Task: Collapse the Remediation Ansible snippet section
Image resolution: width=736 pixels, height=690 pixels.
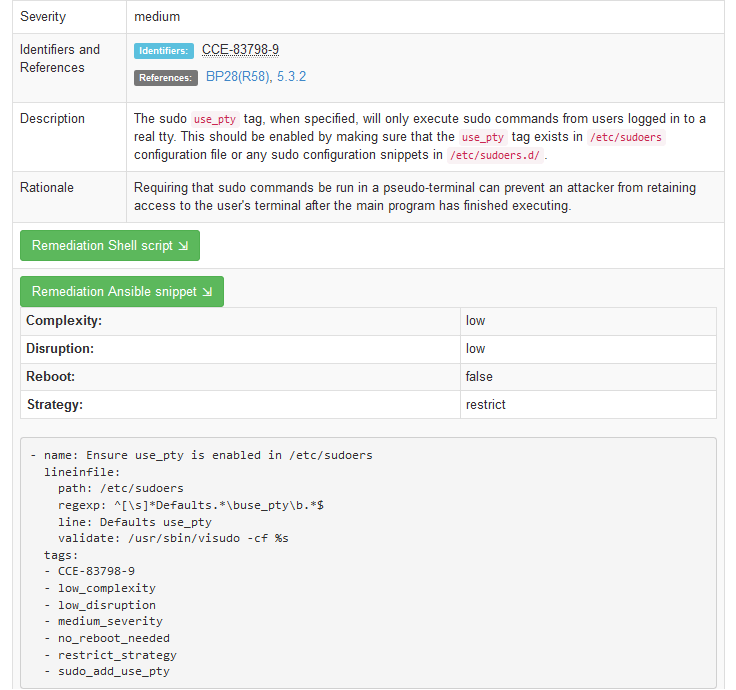Action: [122, 292]
